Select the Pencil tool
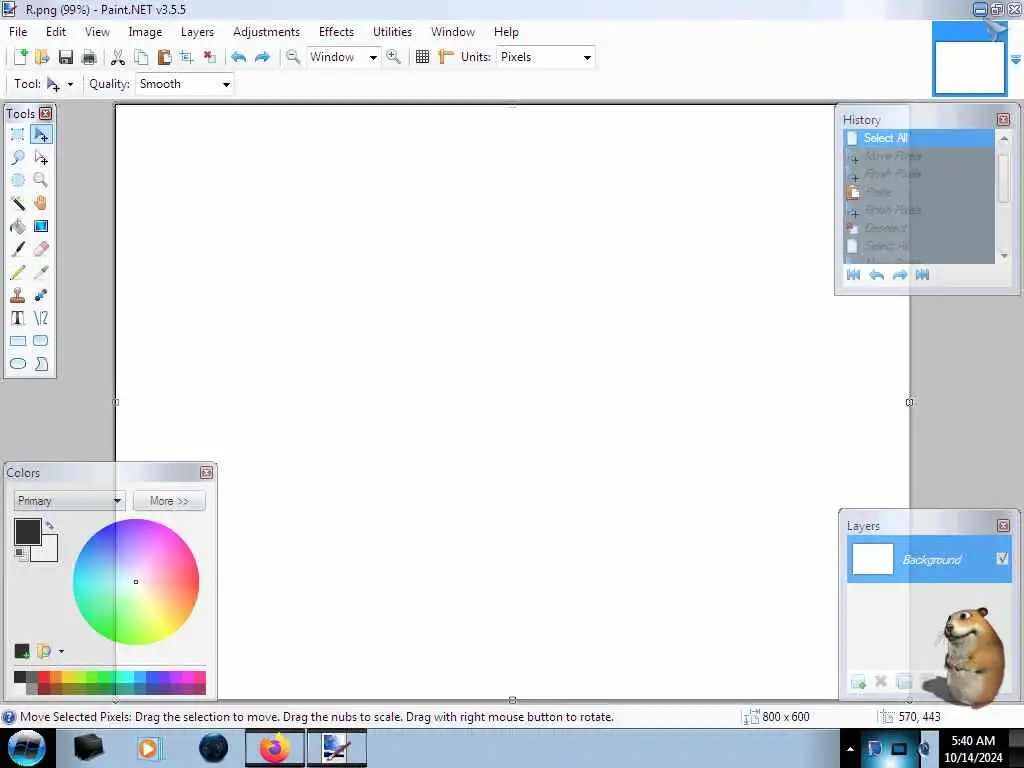This screenshot has height=768, width=1024. (x=18, y=272)
